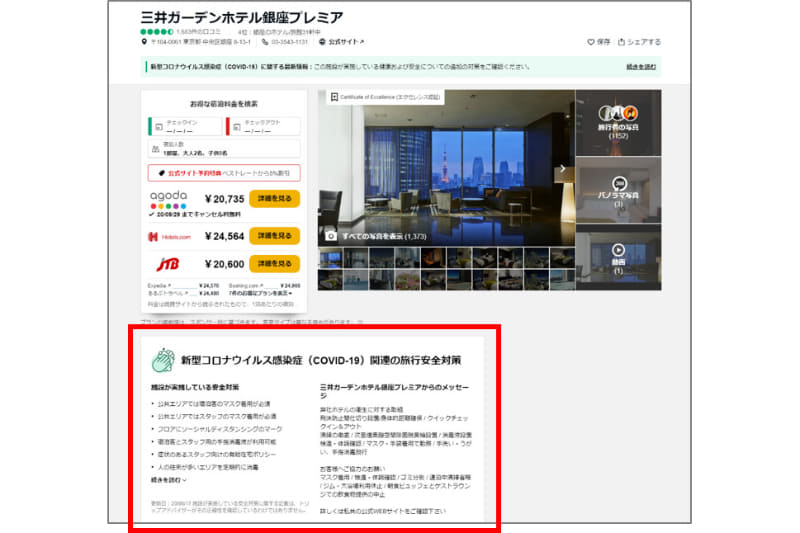800x533 pixels.
Task: Click the price ¥20,735
Action: pos(224,199)
